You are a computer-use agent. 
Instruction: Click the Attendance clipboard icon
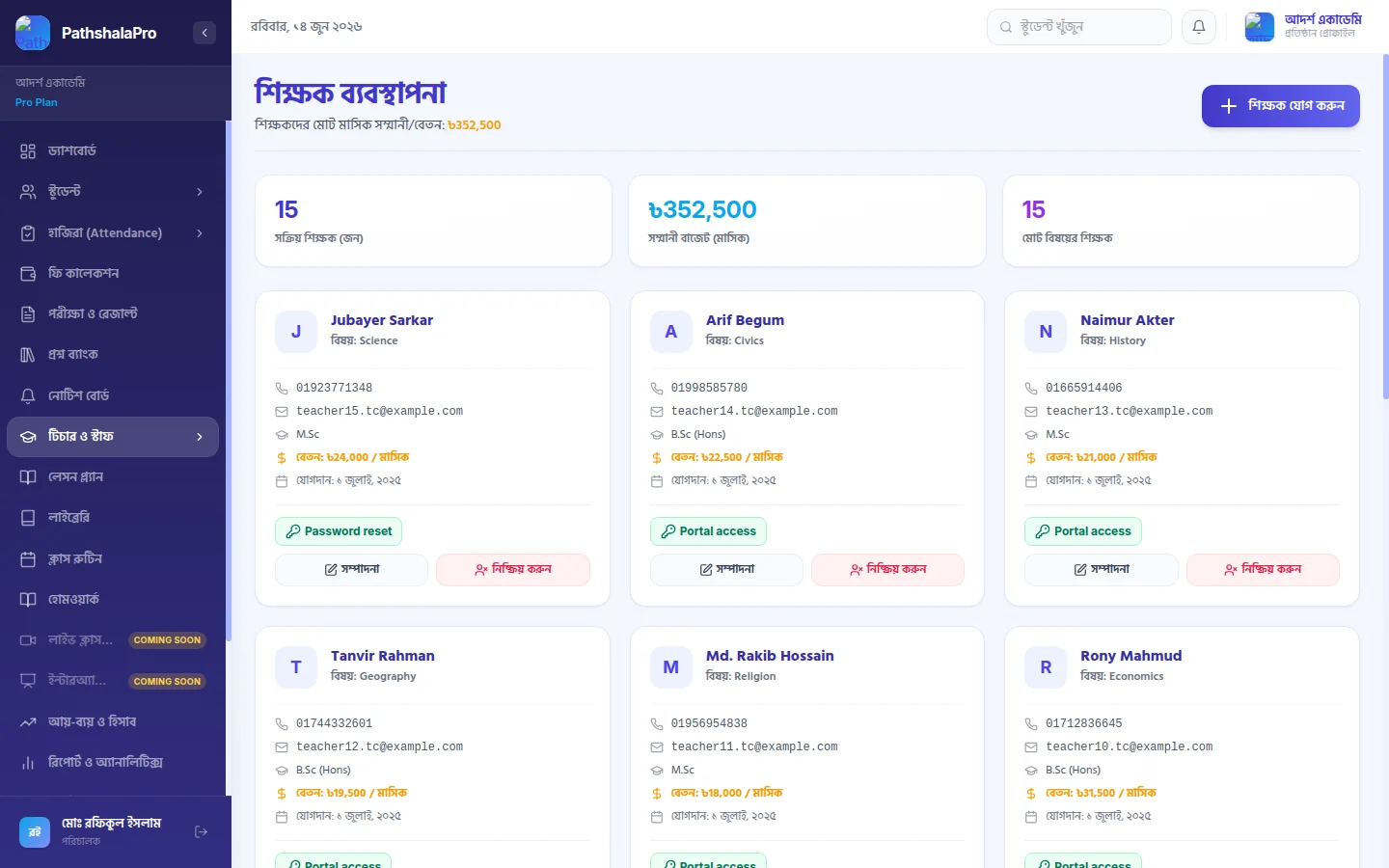28,233
